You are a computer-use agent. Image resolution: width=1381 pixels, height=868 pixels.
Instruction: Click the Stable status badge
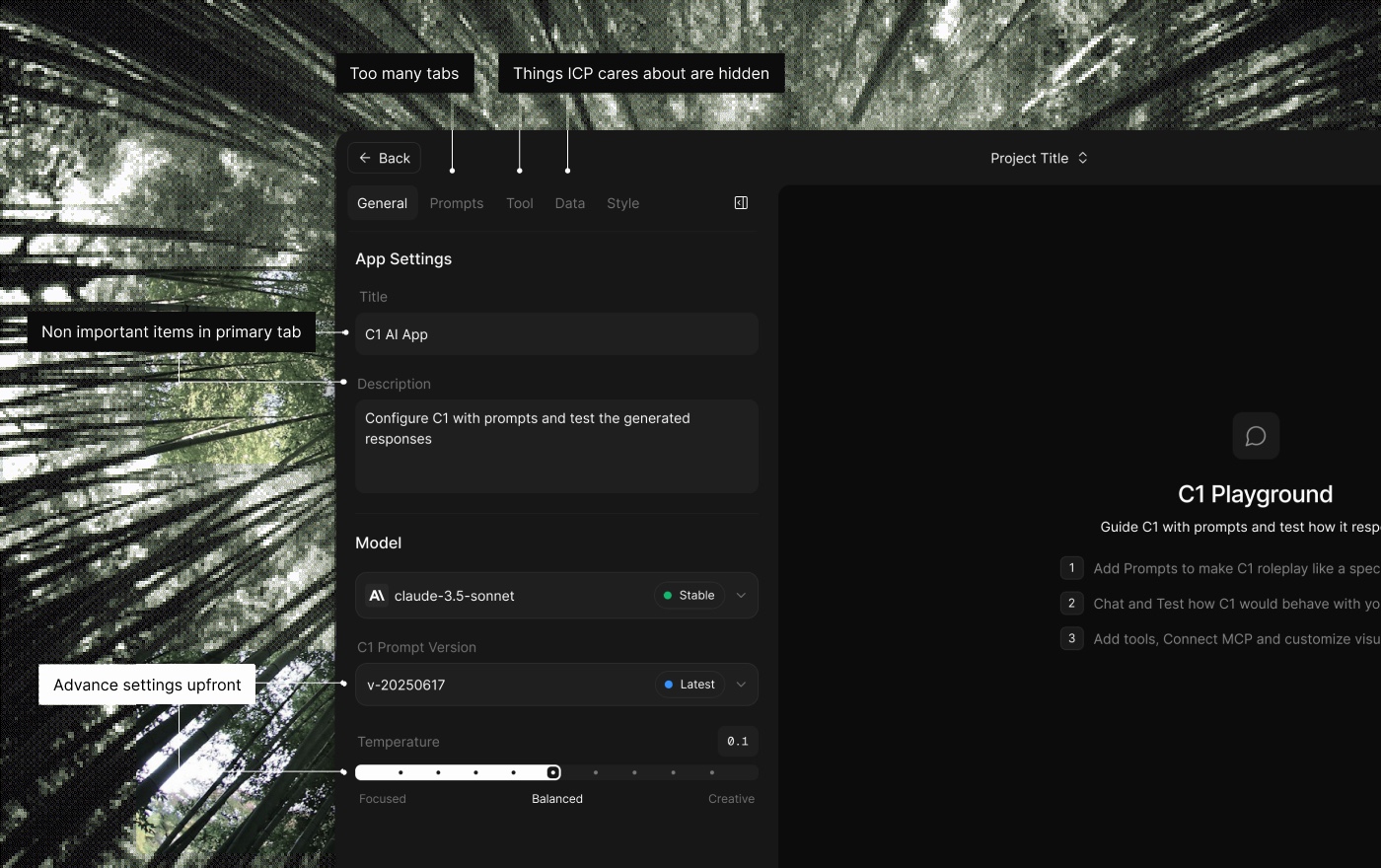(x=690, y=596)
